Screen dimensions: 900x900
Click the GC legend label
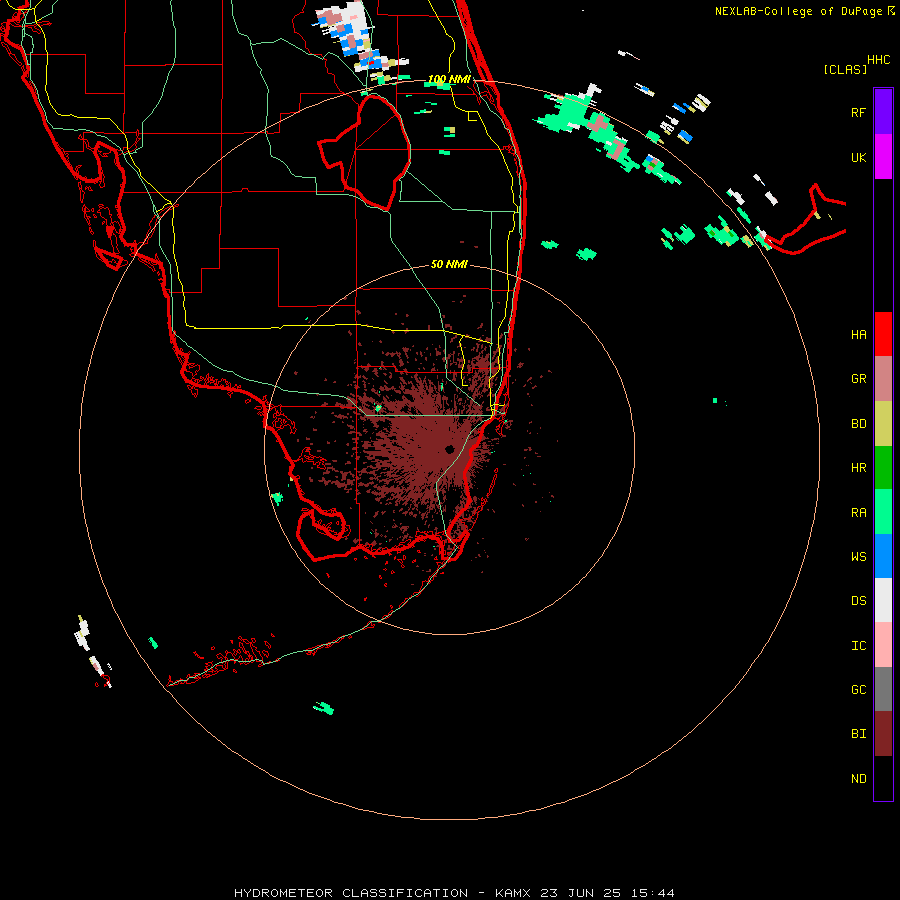point(858,690)
